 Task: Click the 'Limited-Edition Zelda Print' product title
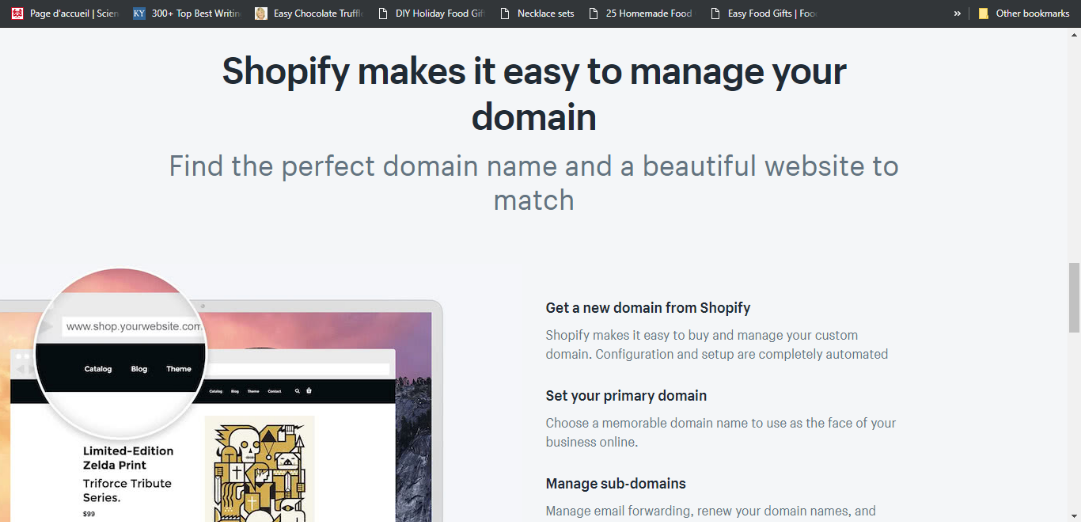(128, 458)
